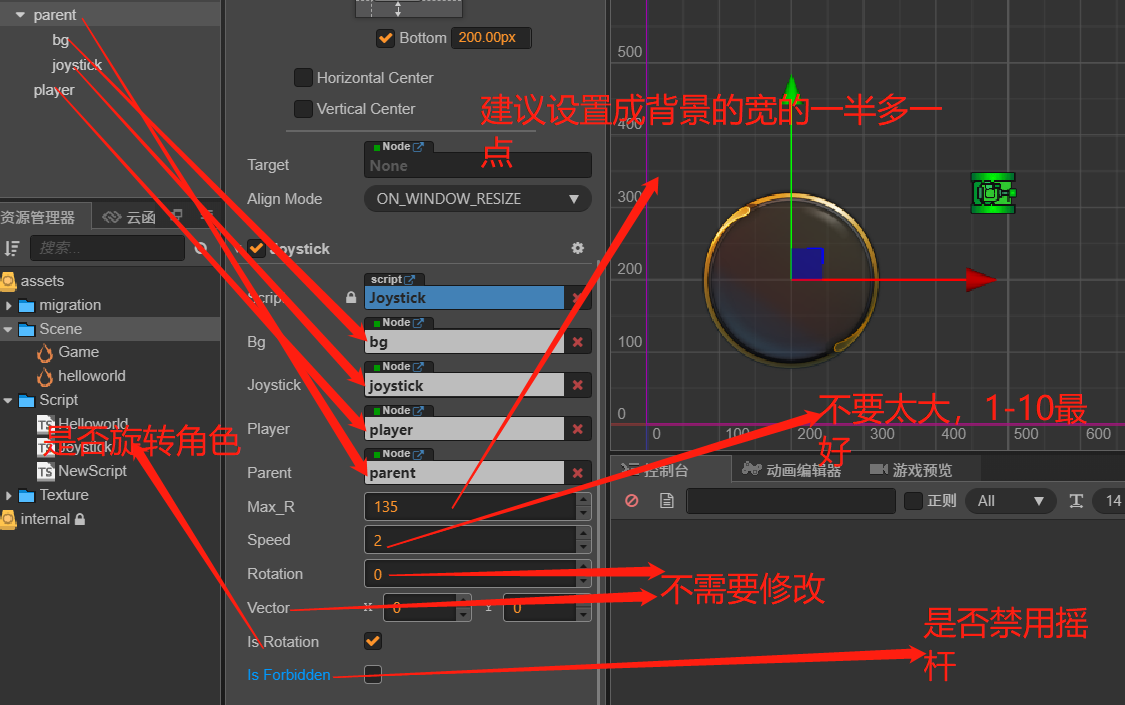Click the green Y-axis arrow gizmo

click(791, 88)
